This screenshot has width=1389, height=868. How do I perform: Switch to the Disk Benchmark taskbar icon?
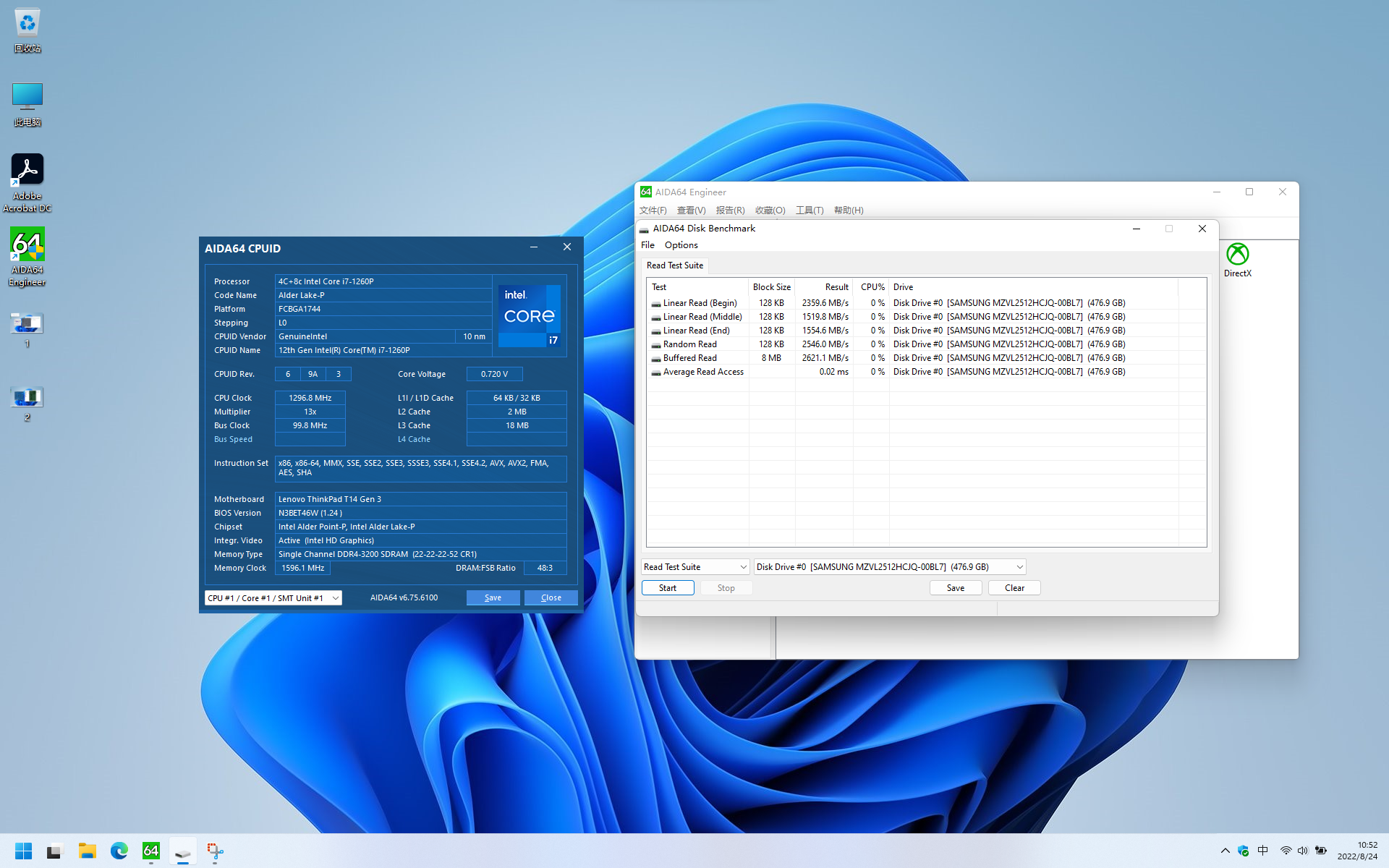182,851
